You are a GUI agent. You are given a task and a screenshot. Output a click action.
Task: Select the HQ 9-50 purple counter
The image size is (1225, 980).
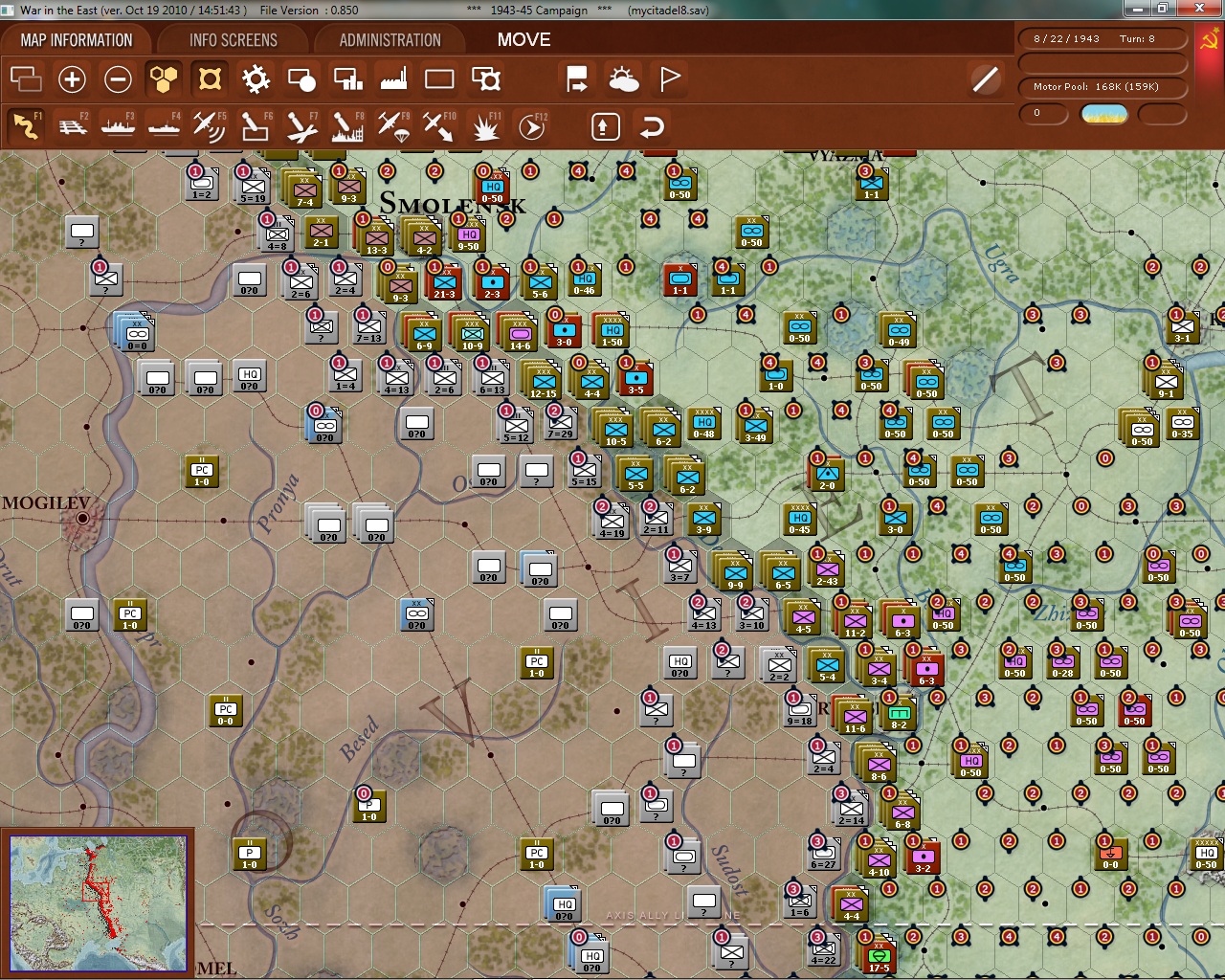[468, 234]
